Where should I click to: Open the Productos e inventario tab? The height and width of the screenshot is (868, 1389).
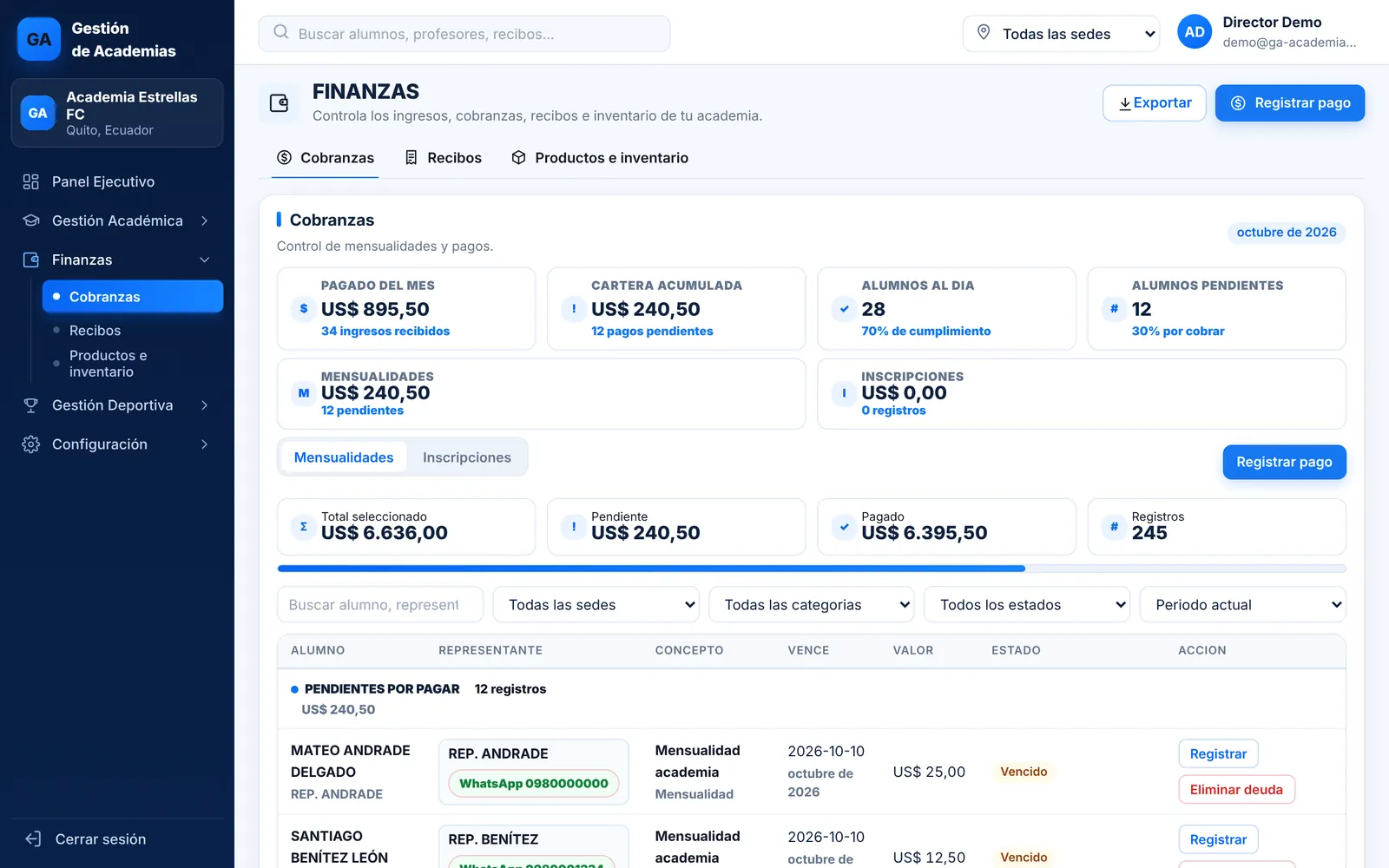click(600, 158)
